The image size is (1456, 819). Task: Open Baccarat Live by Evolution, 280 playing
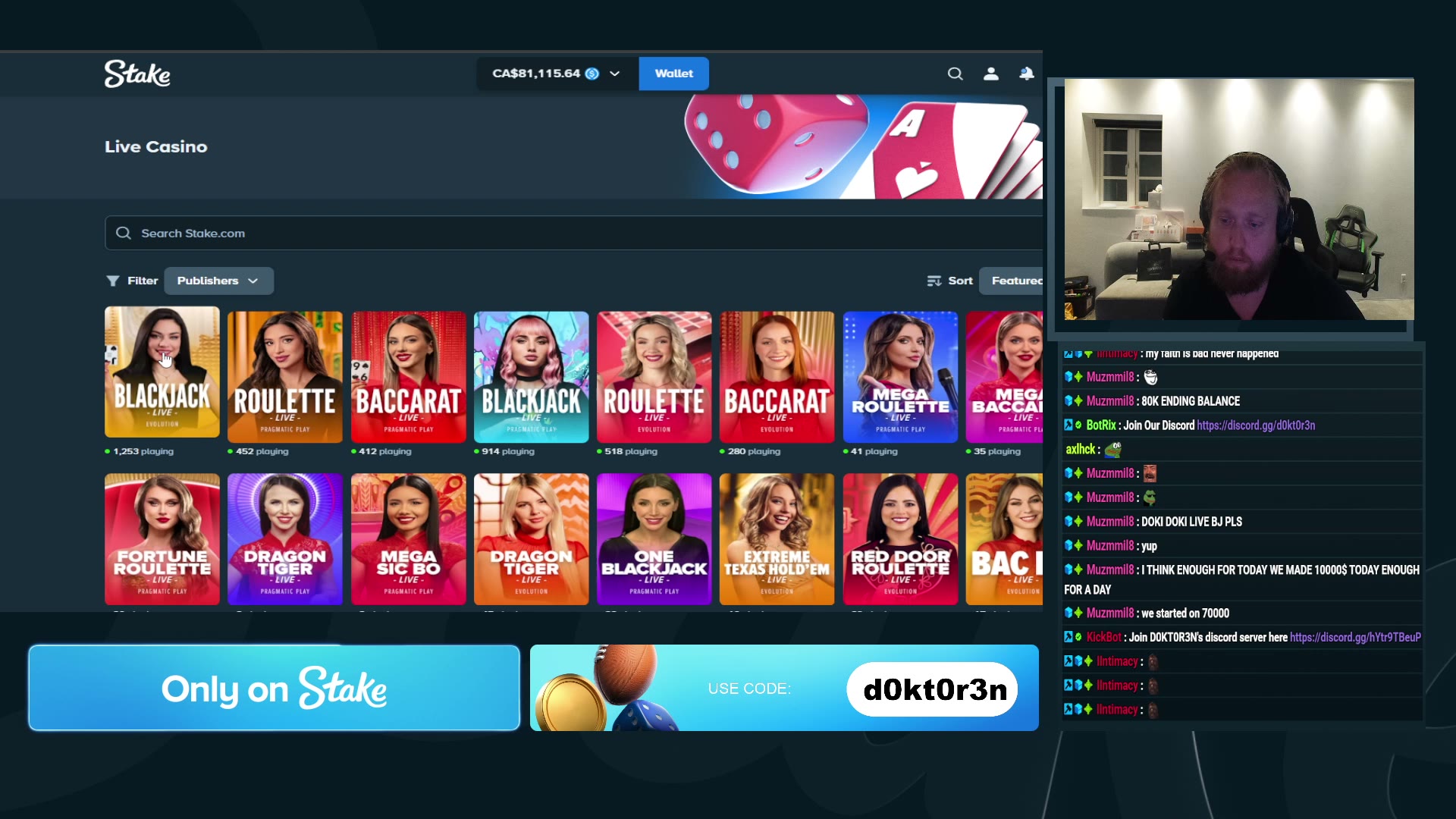(x=777, y=377)
